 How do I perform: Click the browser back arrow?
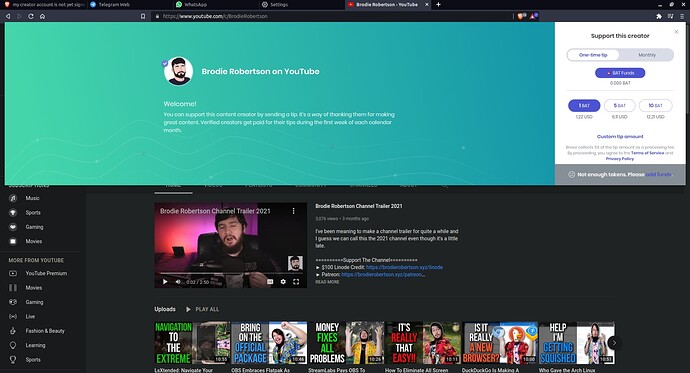[8, 16]
